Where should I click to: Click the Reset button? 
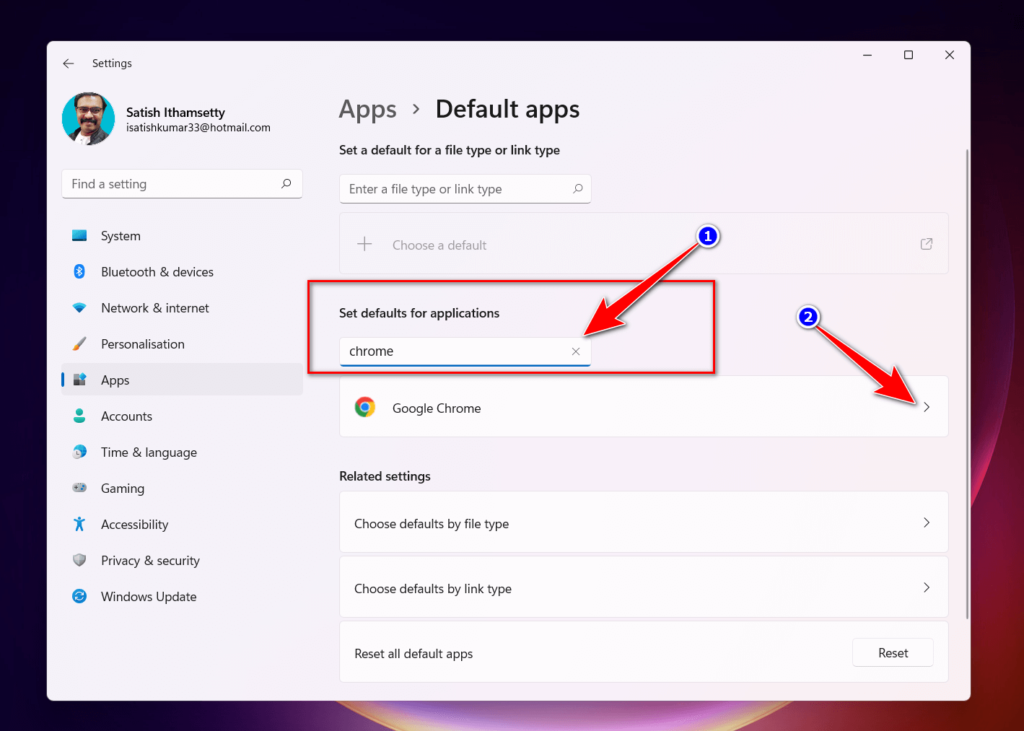click(893, 653)
